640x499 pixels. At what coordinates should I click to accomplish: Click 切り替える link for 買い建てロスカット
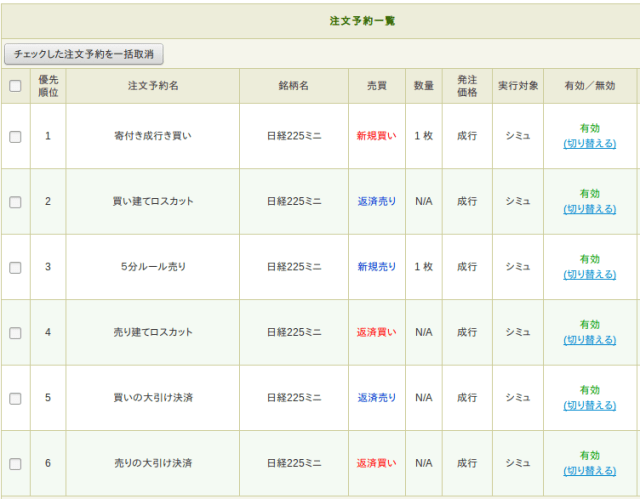(x=589, y=209)
